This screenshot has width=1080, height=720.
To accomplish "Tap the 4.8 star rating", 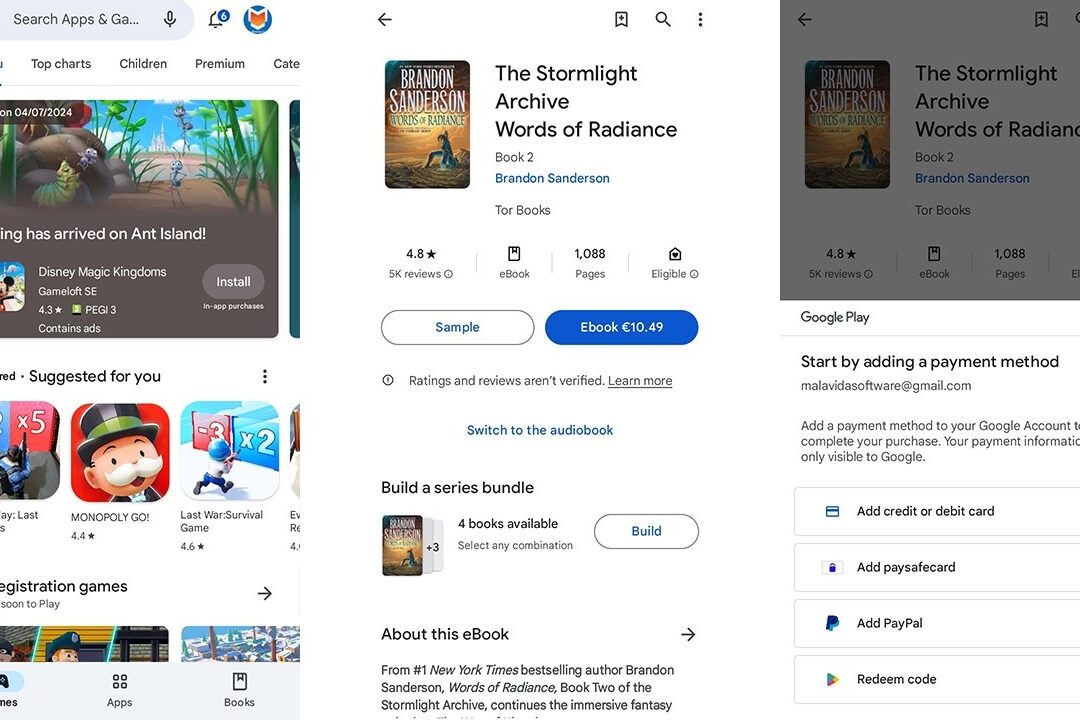I will point(421,254).
